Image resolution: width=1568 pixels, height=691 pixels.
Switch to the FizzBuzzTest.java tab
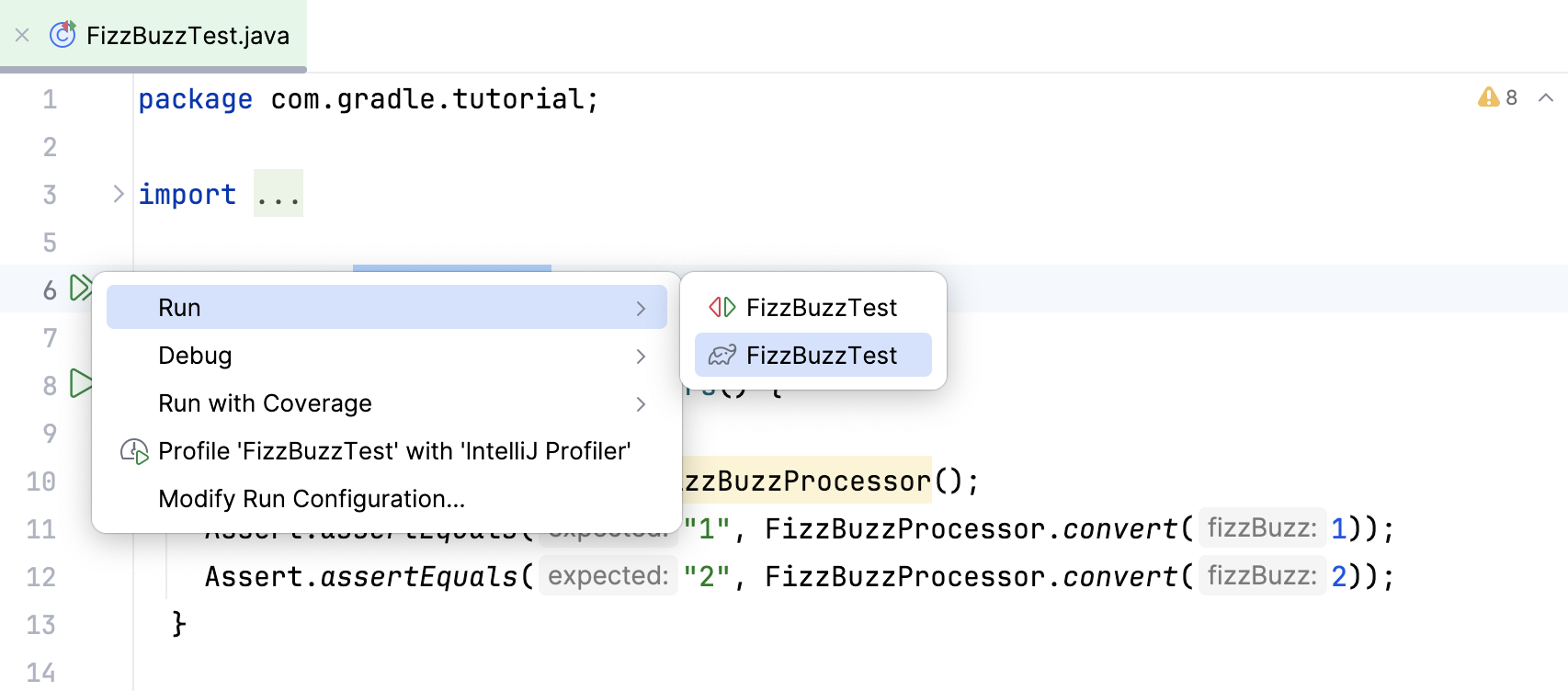187,35
